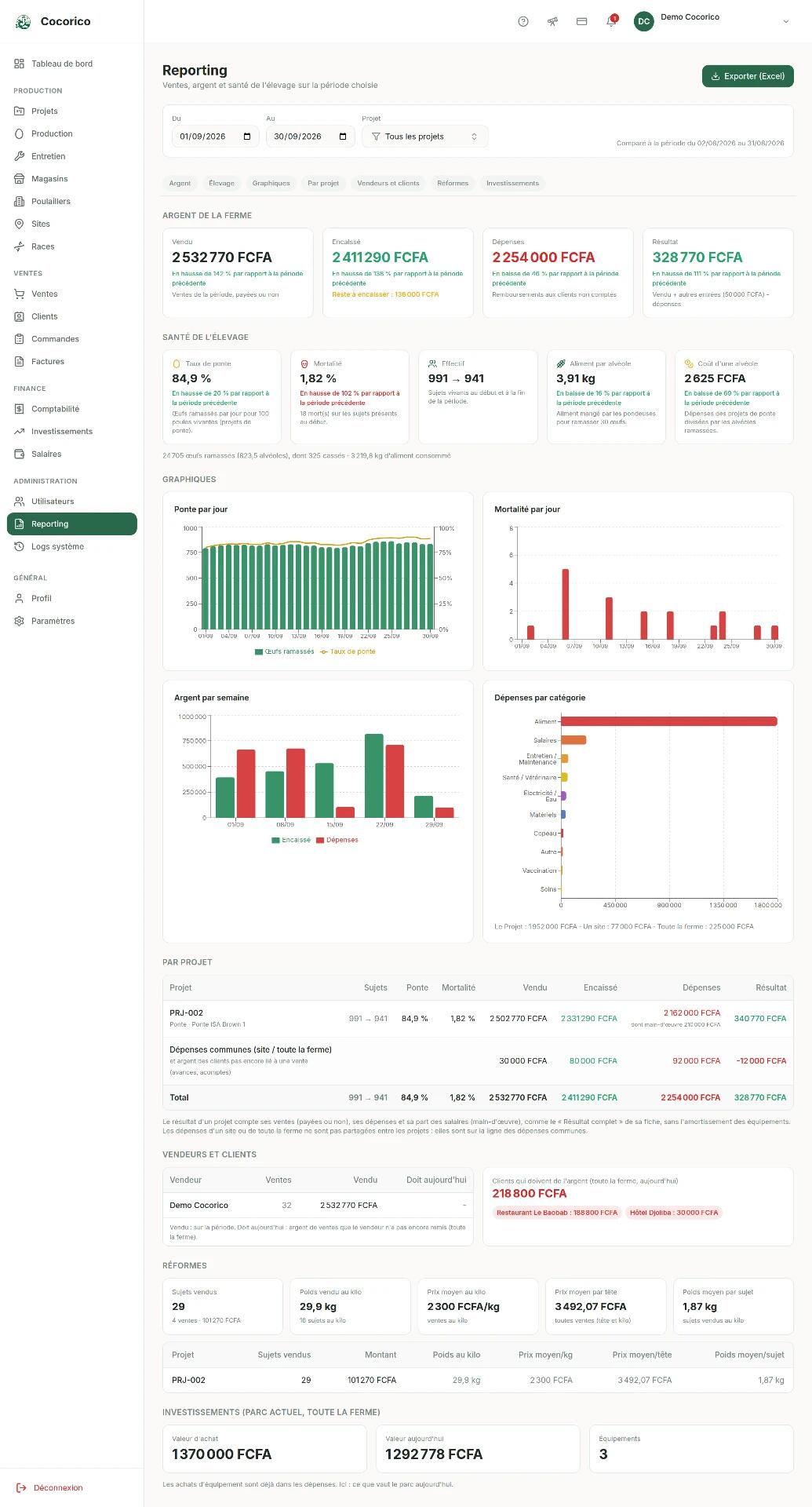Jump to the Graphiques section tab
The image size is (812, 1507).
coord(271,183)
